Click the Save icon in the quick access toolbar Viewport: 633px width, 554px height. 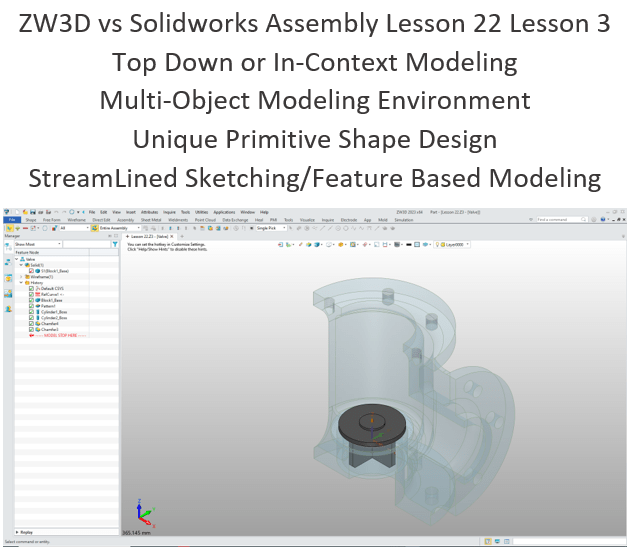point(30,212)
